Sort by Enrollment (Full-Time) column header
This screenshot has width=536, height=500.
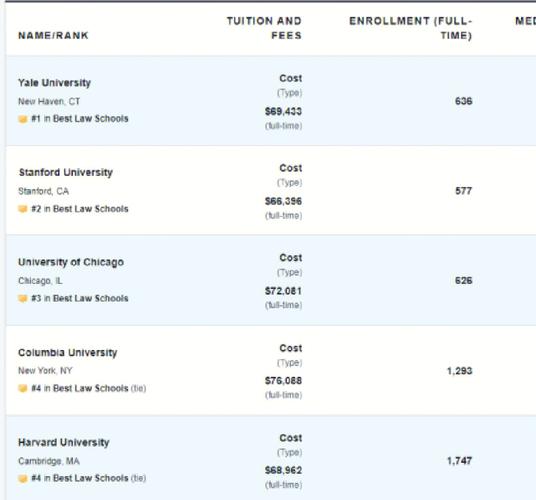(x=411, y=28)
